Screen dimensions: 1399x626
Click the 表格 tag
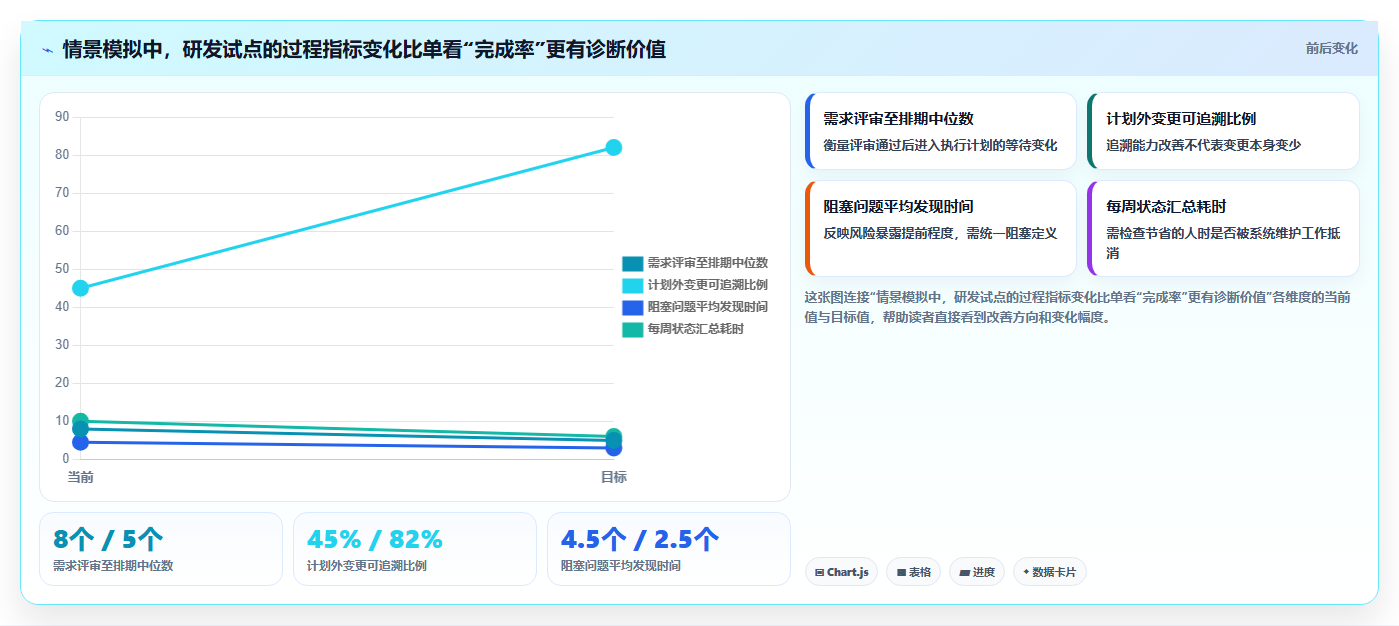(914, 572)
